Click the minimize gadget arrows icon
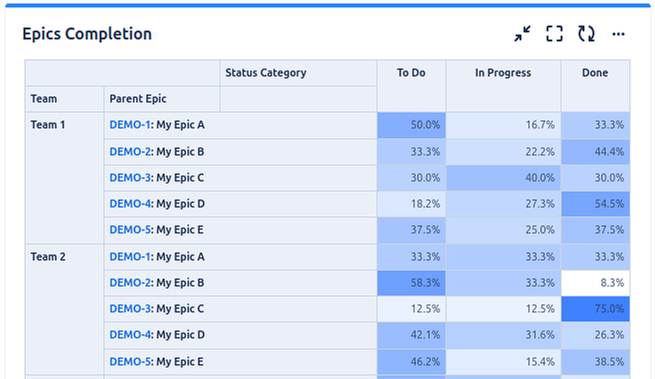The width and height of the screenshot is (655, 379). 522,34
